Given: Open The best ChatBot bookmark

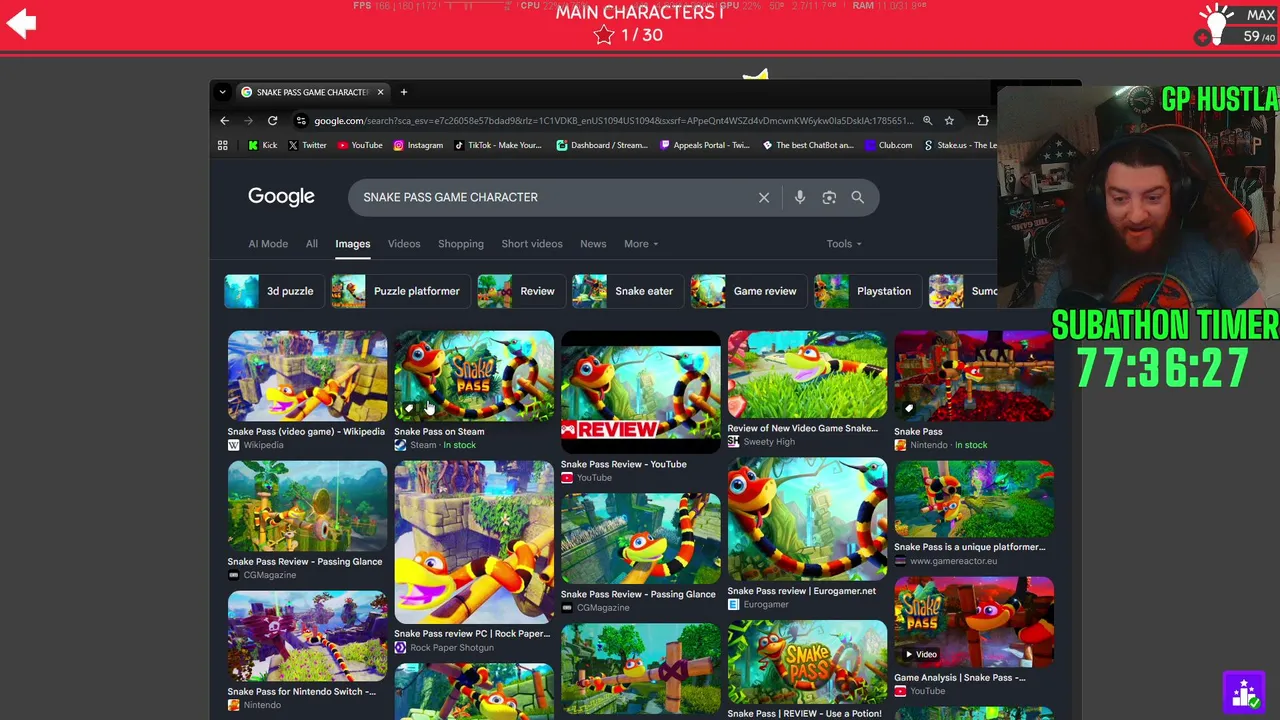Looking at the screenshot, I should pyautogui.click(x=808, y=145).
